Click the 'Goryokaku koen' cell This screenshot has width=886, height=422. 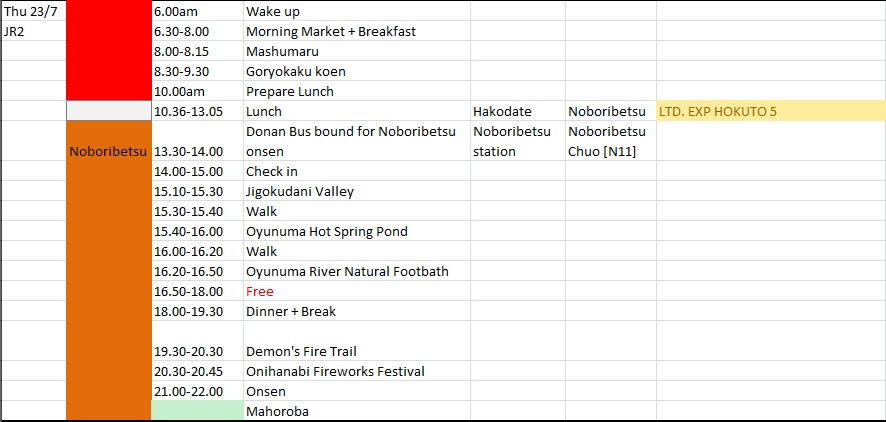pos(357,71)
